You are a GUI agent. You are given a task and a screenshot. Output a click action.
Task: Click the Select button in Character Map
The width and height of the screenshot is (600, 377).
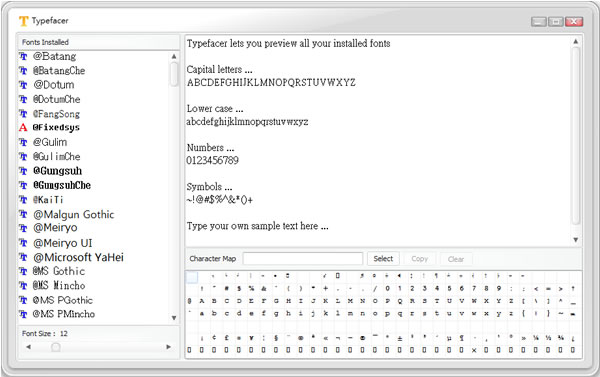(x=383, y=259)
